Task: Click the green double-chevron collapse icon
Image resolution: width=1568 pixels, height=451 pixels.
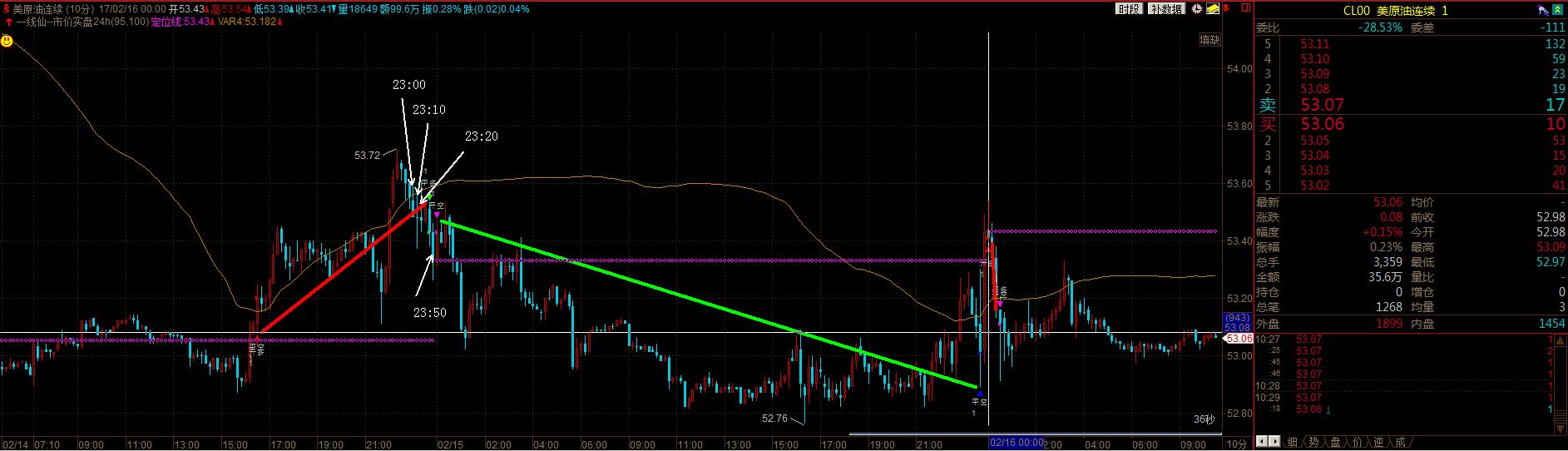Action: (x=1560, y=10)
